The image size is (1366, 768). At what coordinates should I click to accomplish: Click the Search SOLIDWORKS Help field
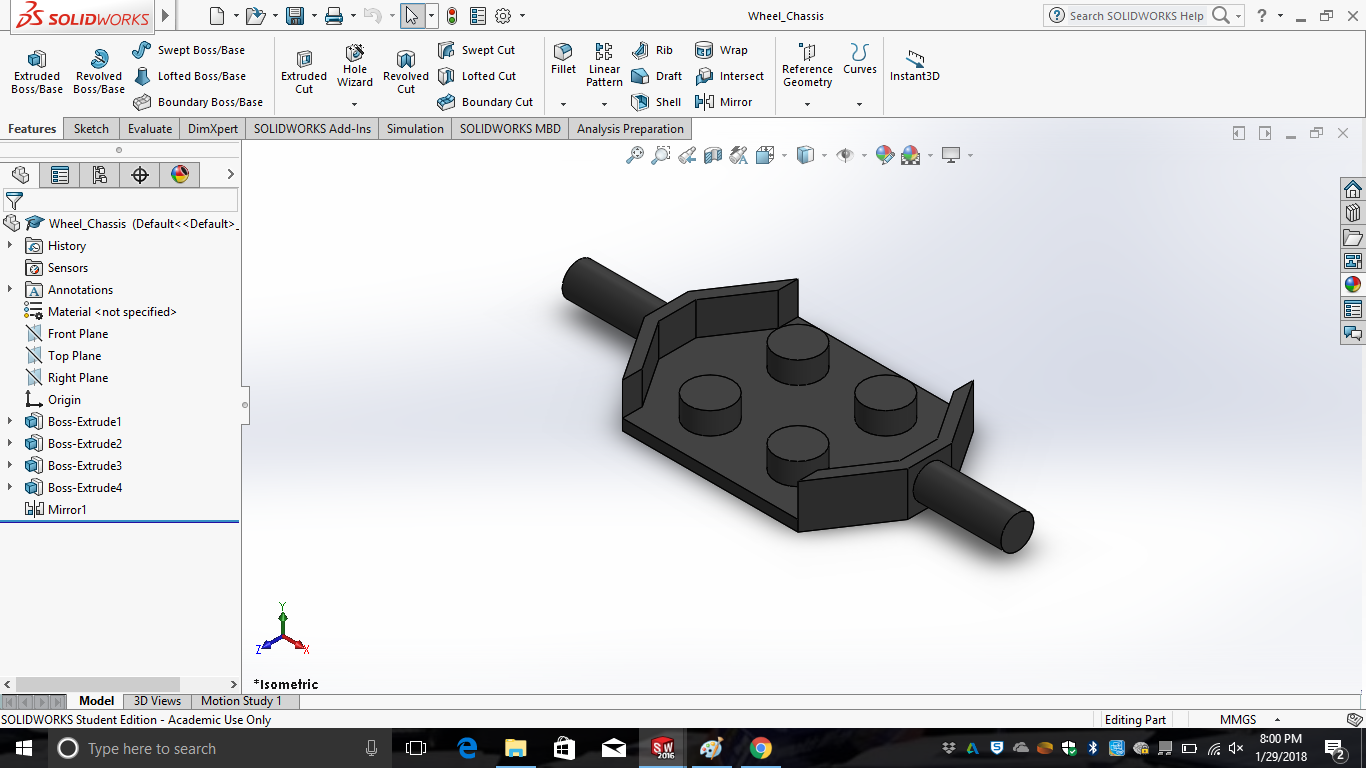1137,16
